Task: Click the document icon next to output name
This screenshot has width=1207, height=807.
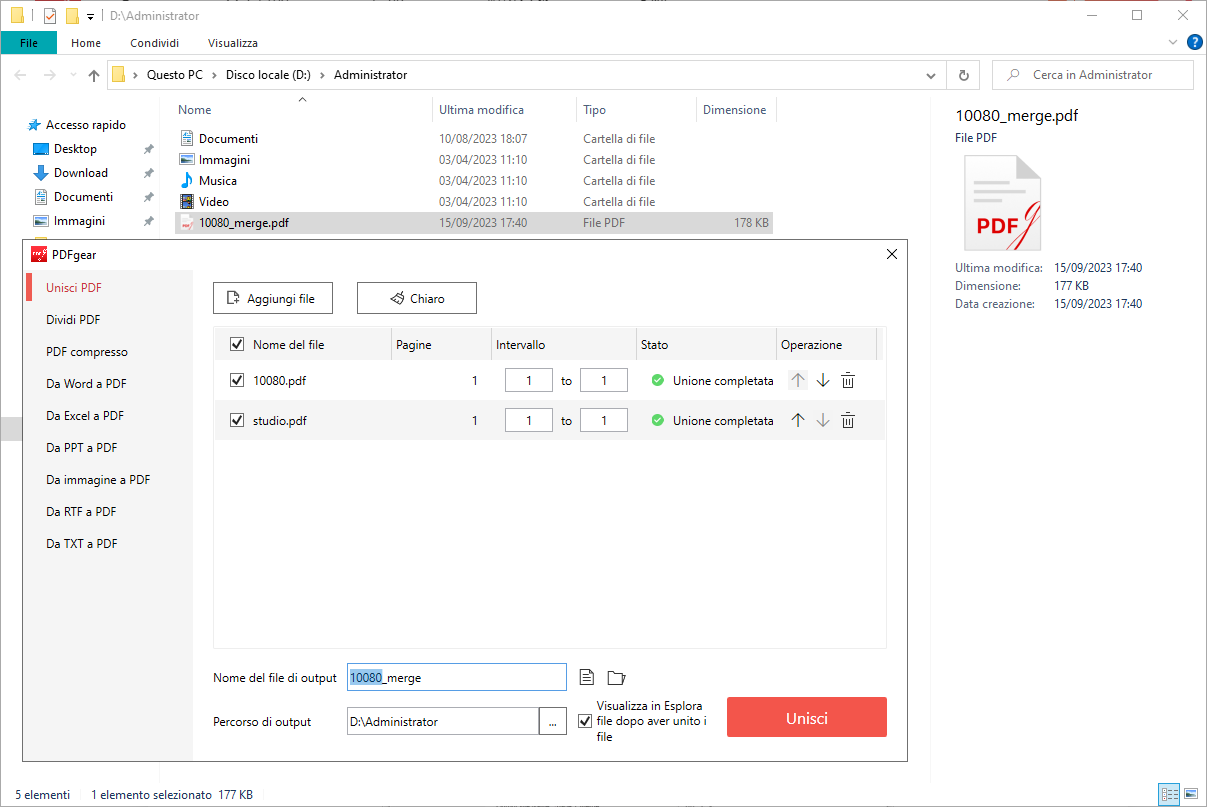Action: click(587, 678)
